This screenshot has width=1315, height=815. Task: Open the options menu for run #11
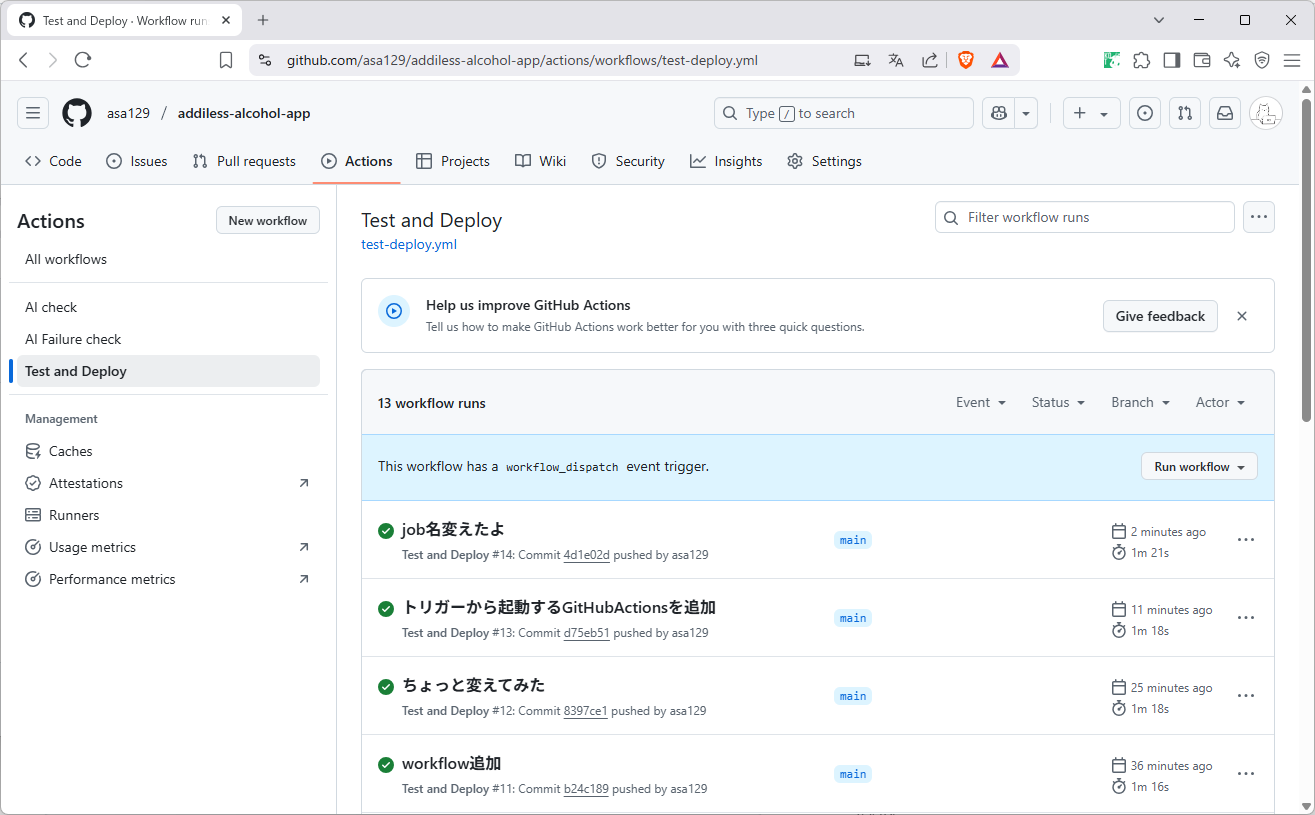[1246, 774]
